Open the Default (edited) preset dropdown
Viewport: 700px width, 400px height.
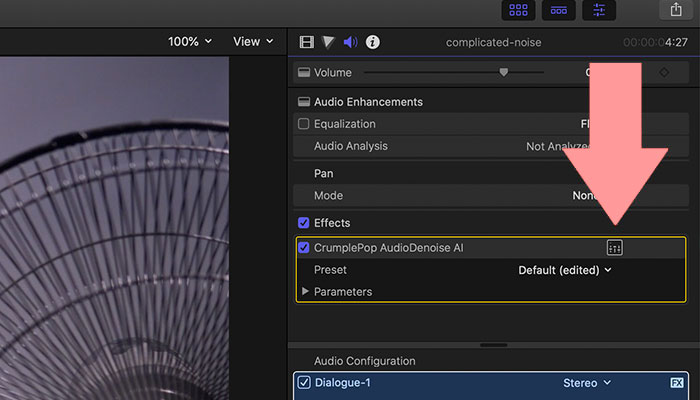click(x=565, y=270)
